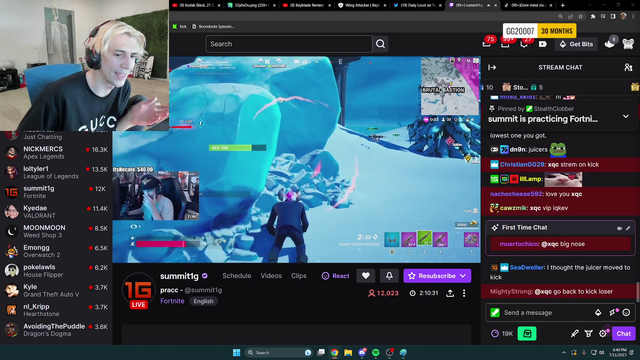Open the sword moderator tools icon in chat
640x360 pixels.
click(x=574, y=333)
